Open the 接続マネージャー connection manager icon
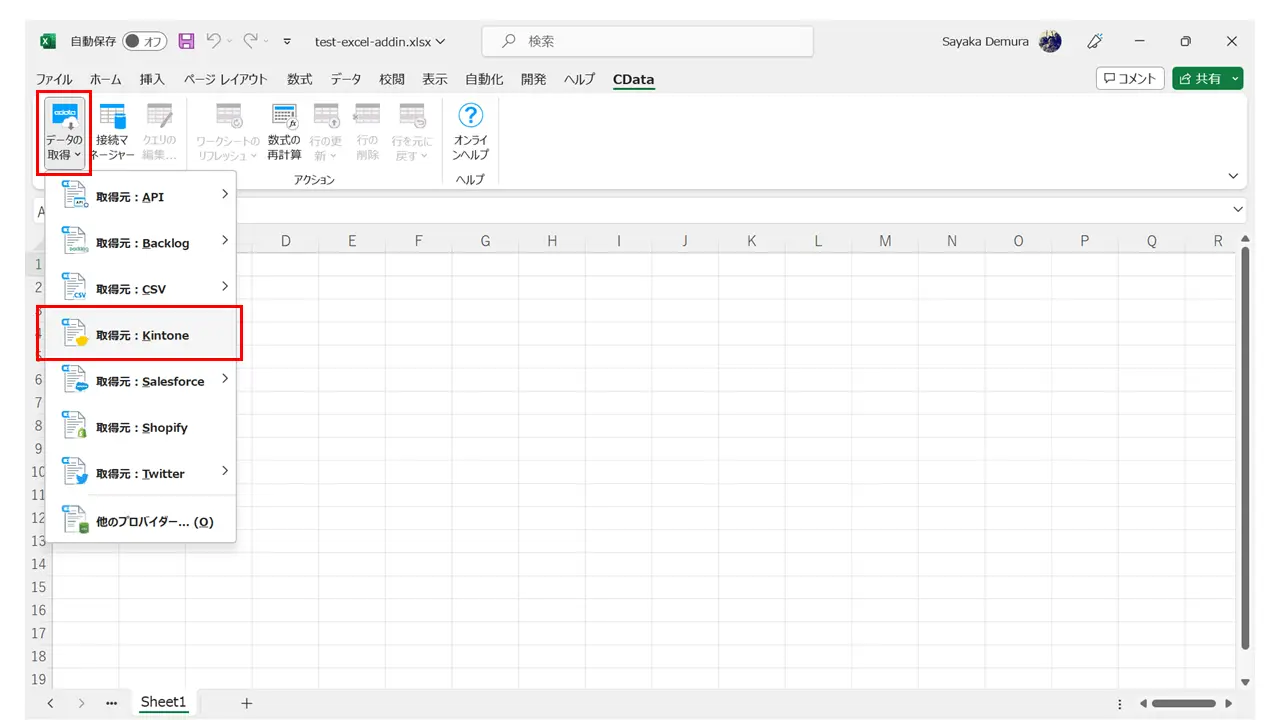 point(113,132)
